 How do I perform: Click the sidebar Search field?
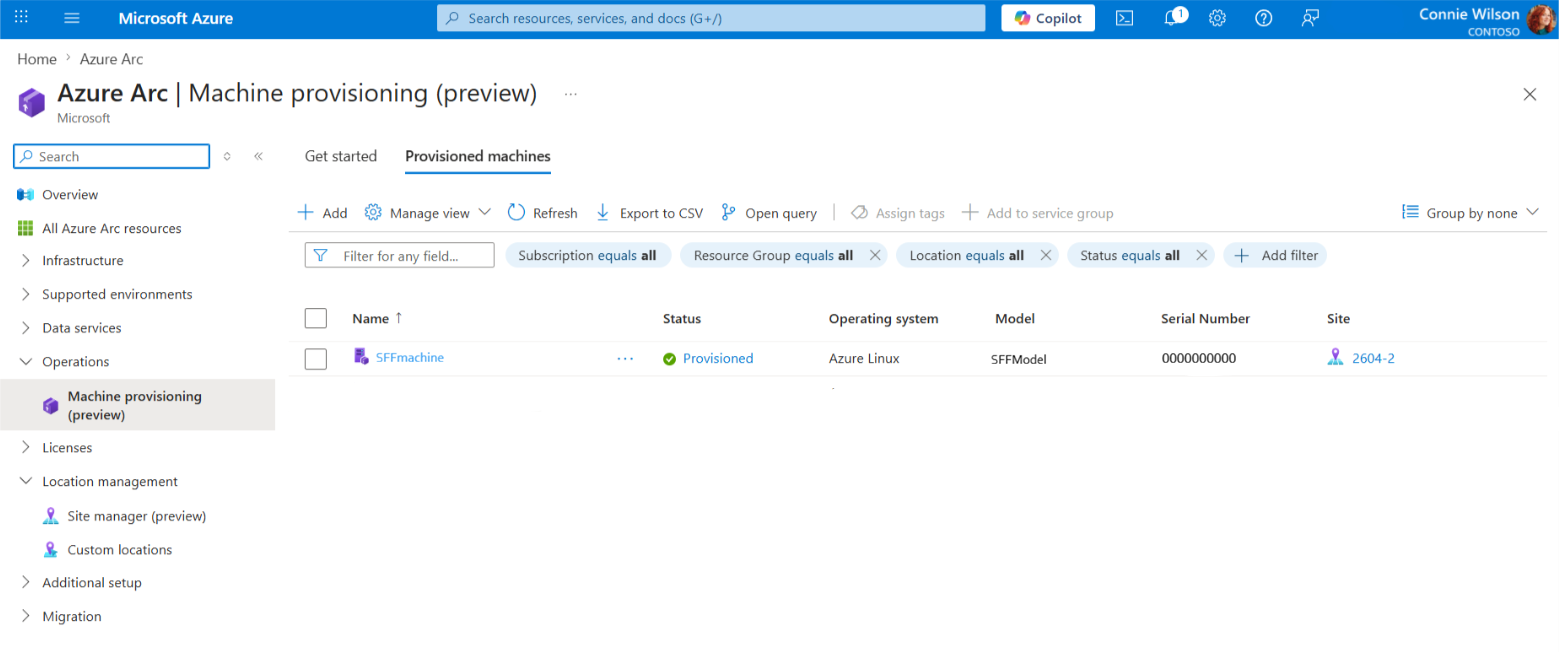[112, 156]
